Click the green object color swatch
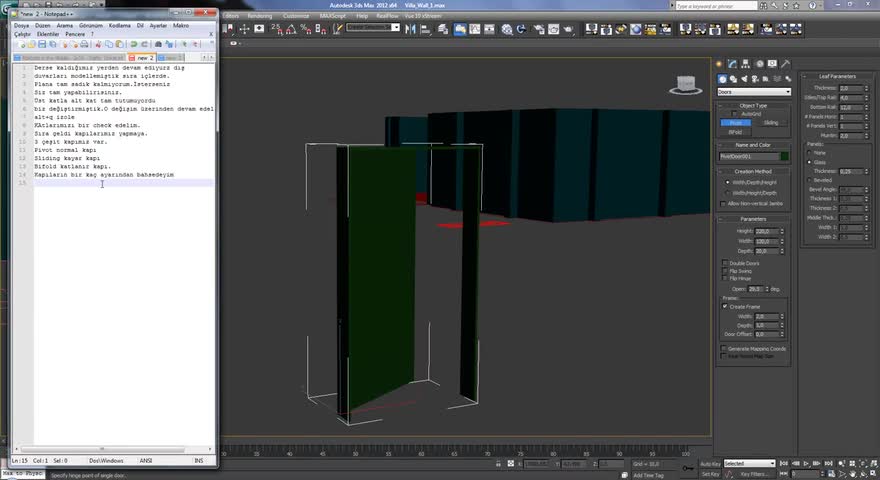Image resolution: width=880 pixels, height=480 pixels. tap(785, 157)
